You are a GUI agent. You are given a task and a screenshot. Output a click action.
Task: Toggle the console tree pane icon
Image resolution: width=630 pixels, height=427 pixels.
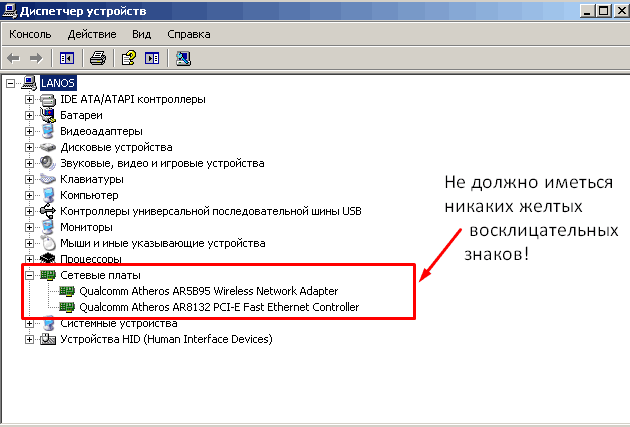[67, 58]
